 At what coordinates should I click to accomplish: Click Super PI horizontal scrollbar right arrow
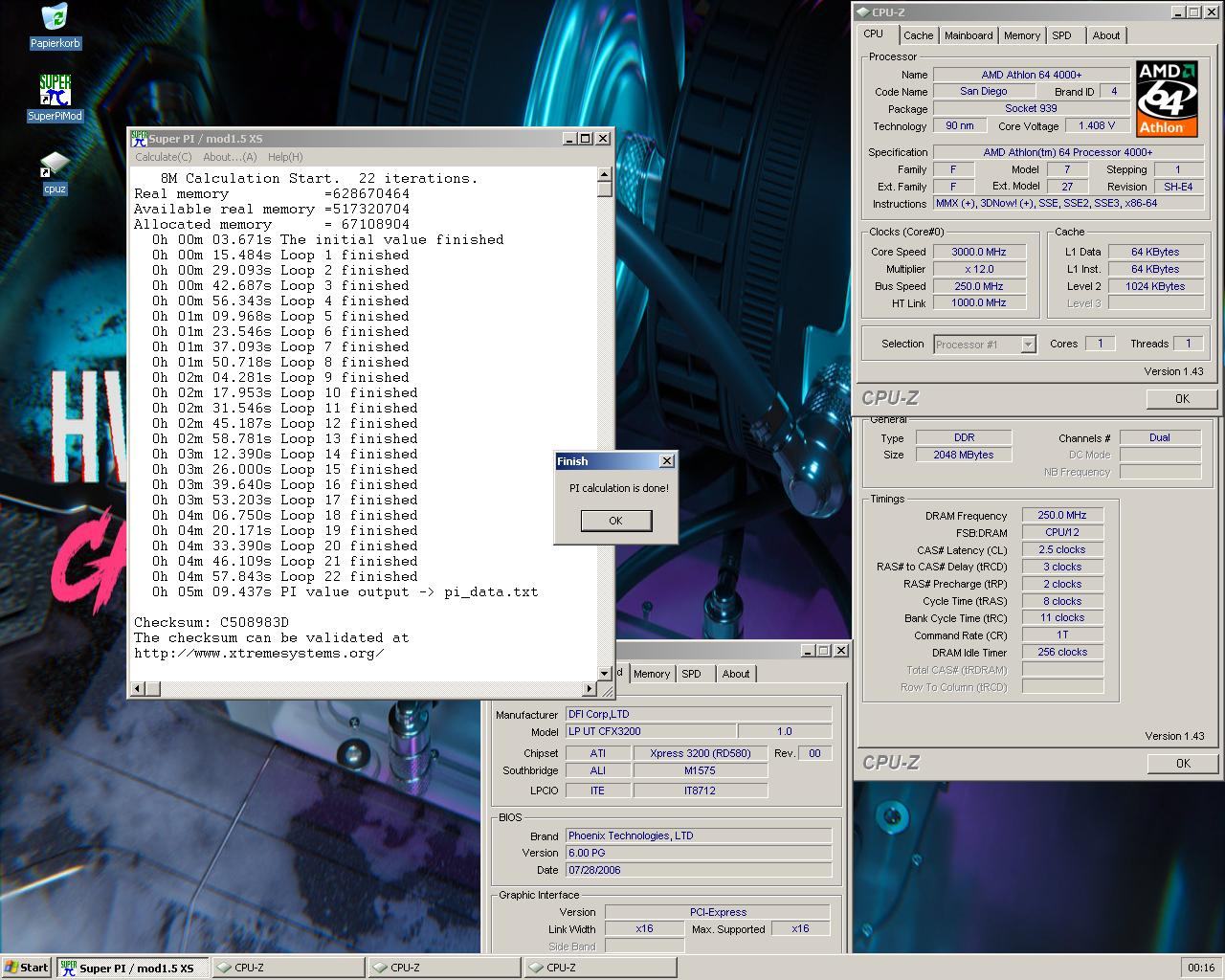tap(590, 688)
